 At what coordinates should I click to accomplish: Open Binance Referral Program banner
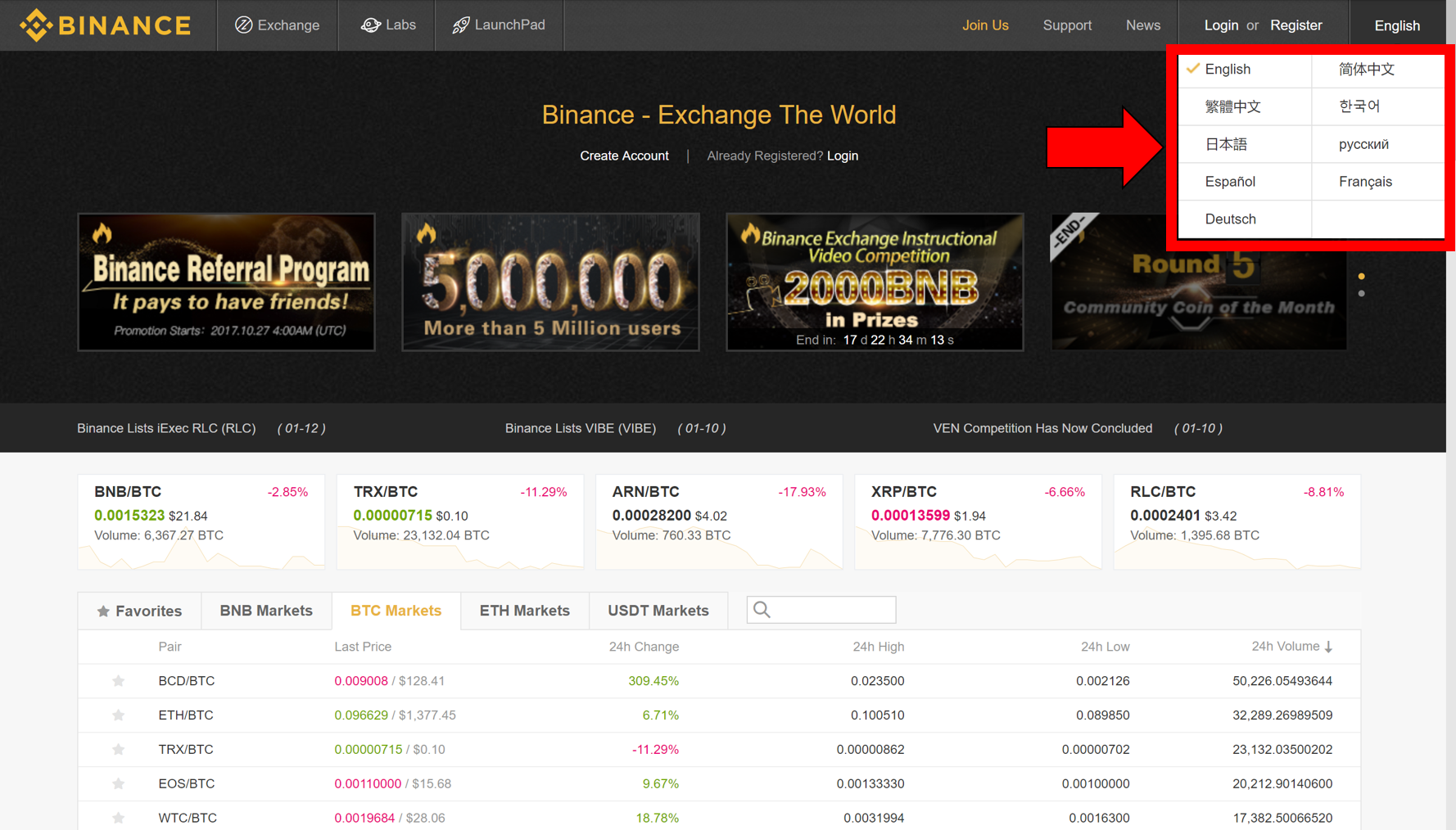pyautogui.click(x=226, y=282)
